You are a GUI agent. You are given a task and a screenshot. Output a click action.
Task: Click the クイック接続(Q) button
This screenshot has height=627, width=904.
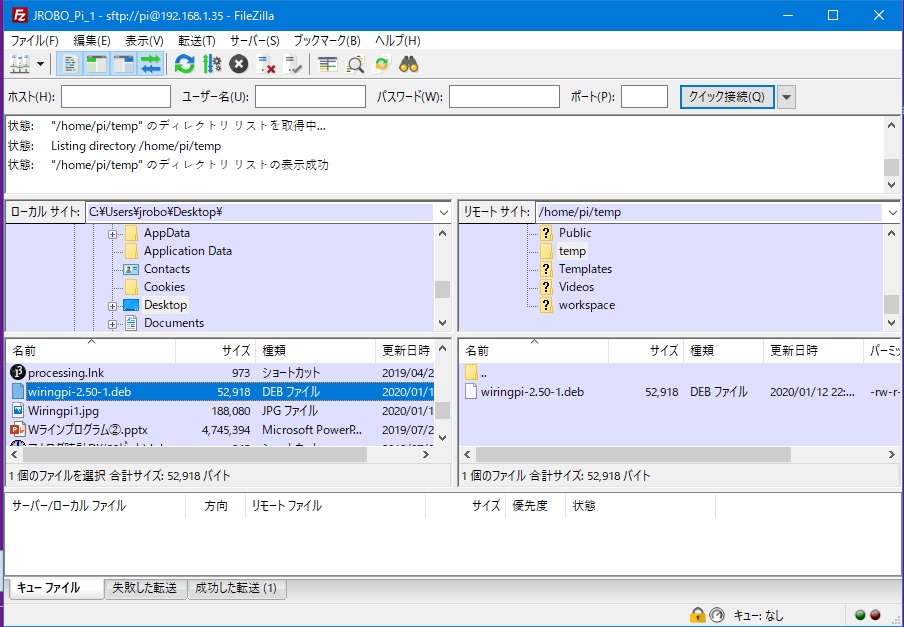point(727,97)
